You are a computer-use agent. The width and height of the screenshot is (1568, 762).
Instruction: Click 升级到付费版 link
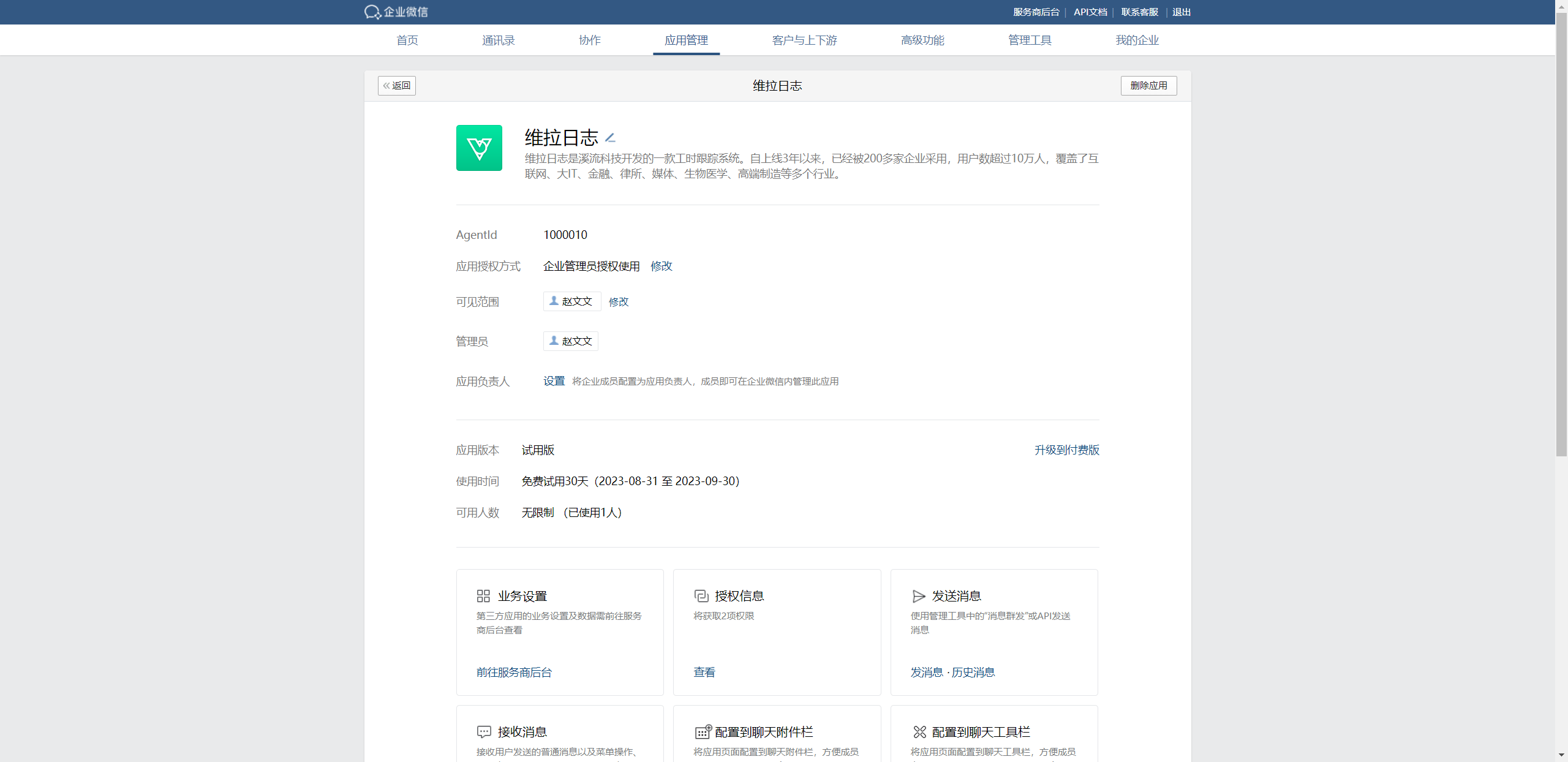1067,450
